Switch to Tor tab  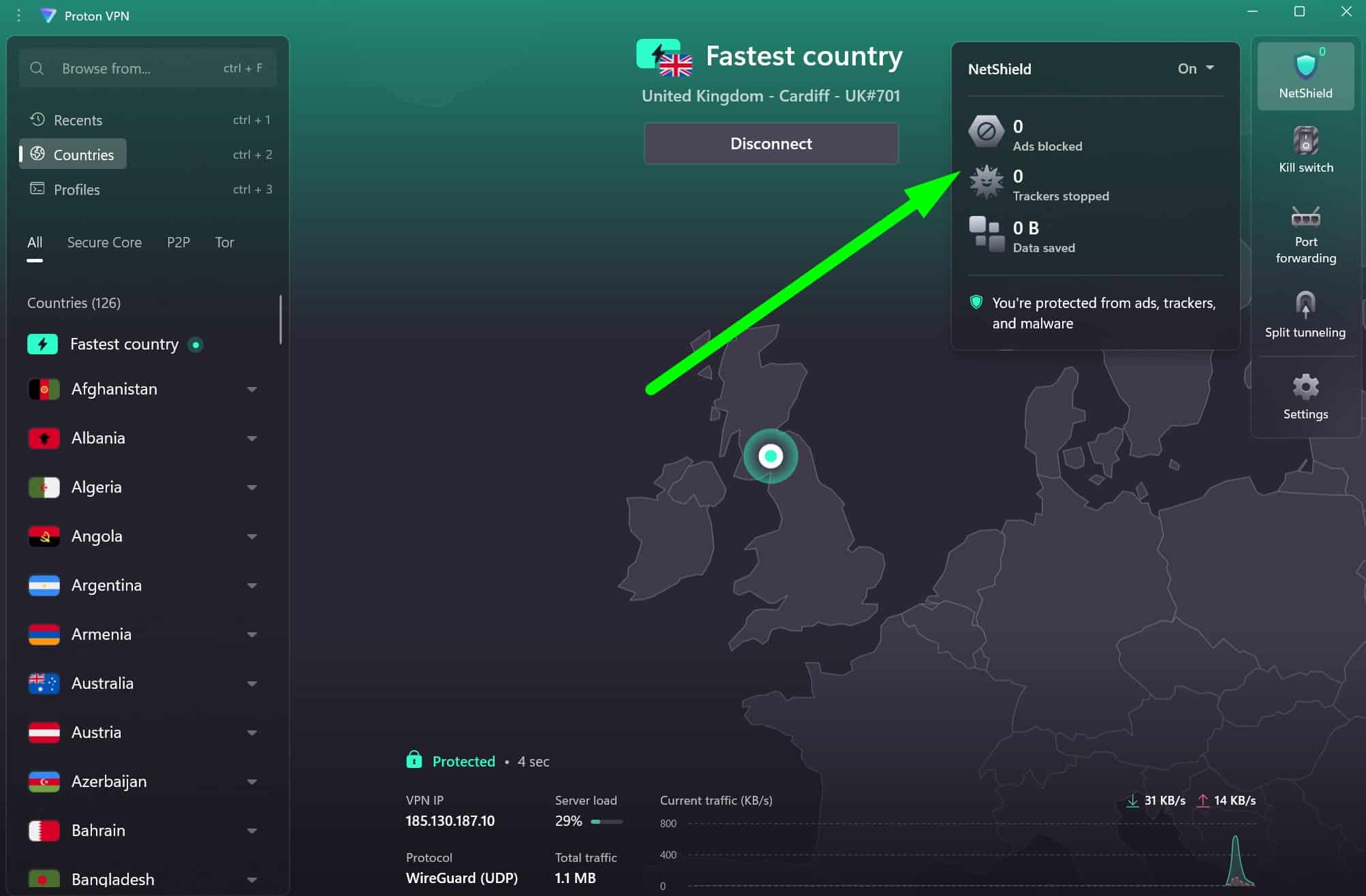(x=225, y=243)
